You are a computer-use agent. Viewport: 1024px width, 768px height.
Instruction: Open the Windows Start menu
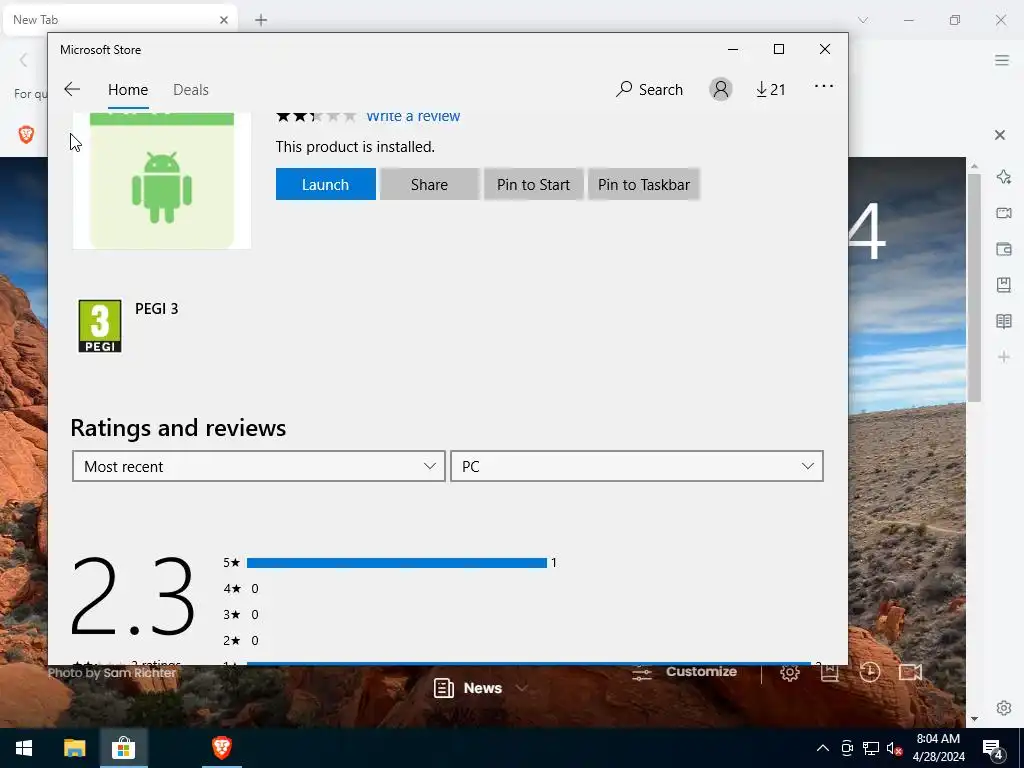[x=24, y=748]
